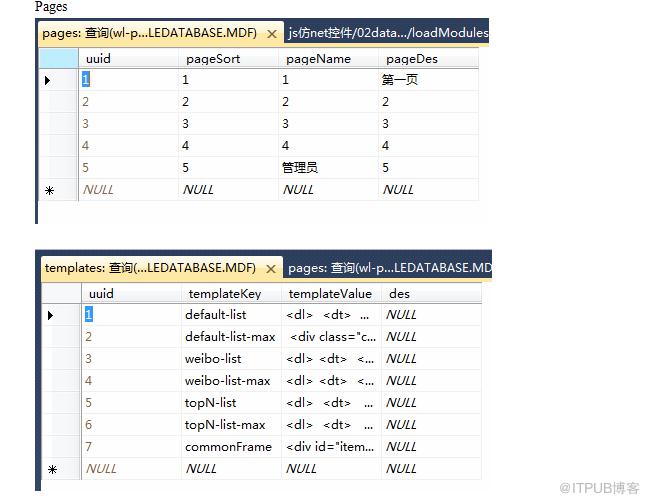Select uuid 5 cell in pages grid

[x=128, y=168]
